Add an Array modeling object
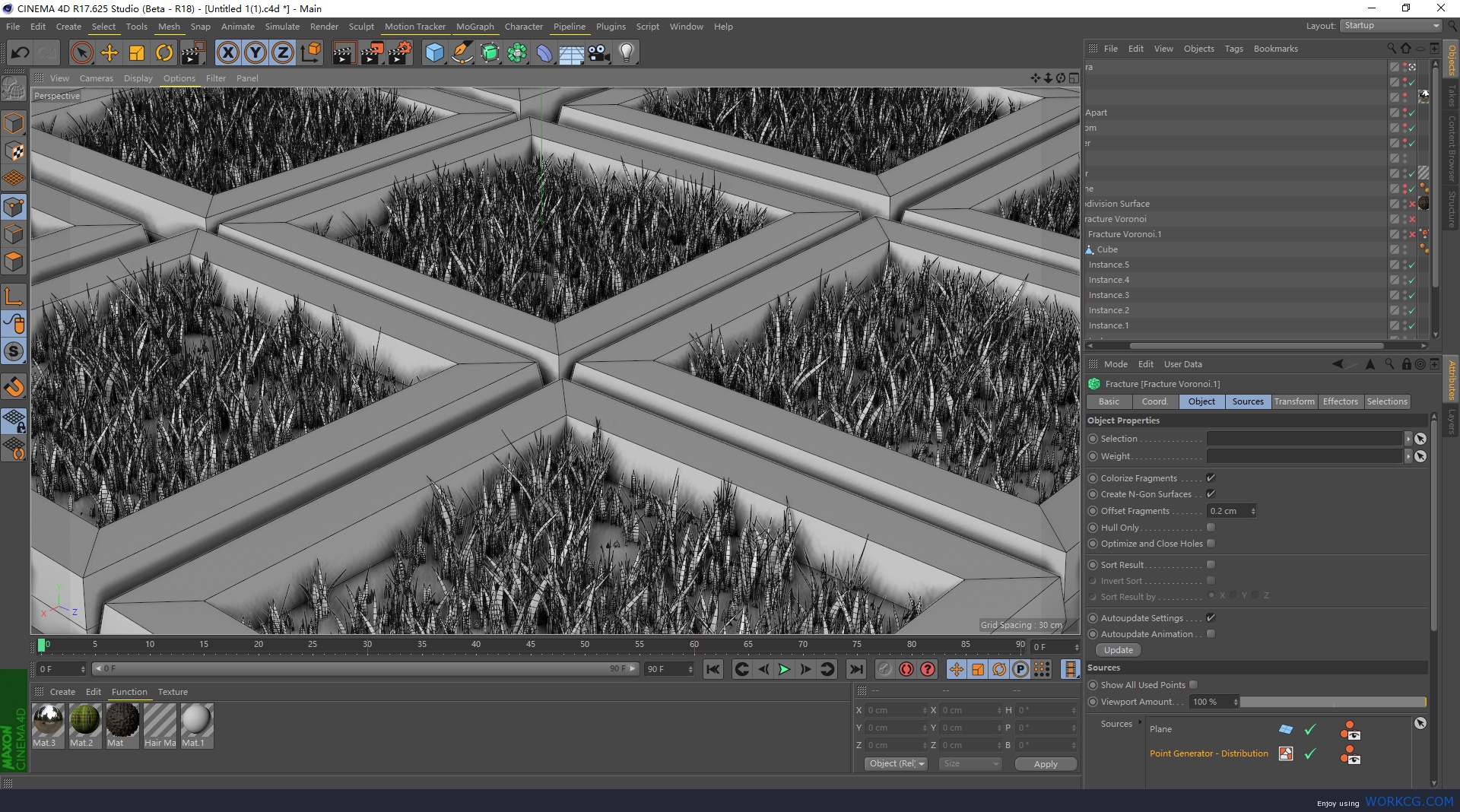Viewport: 1460px width, 812px height. tap(517, 52)
